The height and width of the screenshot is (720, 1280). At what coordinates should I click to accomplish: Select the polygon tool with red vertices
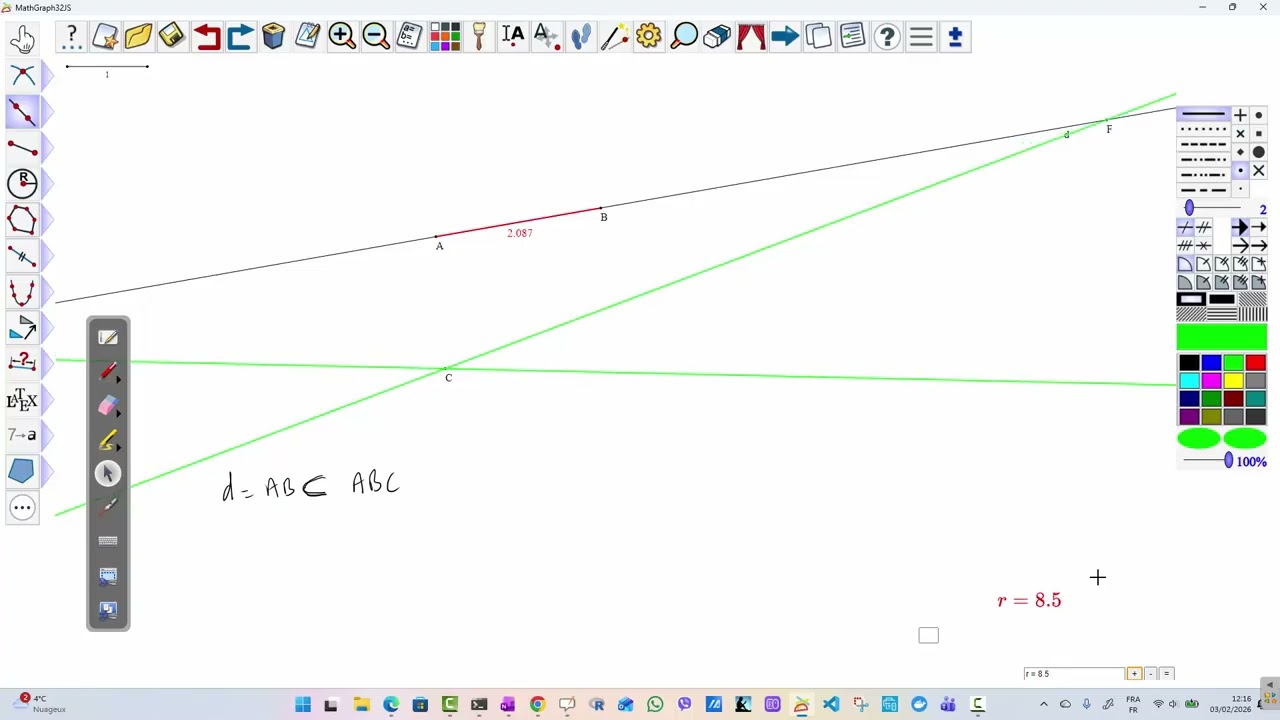click(x=22, y=220)
